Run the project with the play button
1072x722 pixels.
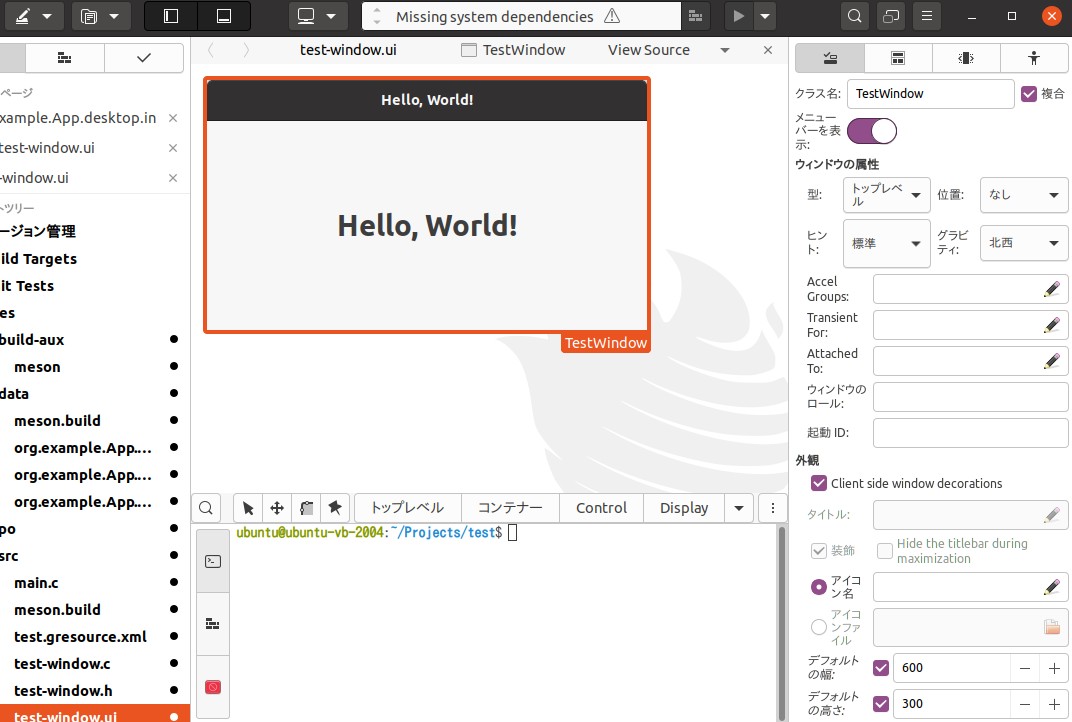pyautogui.click(x=738, y=15)
